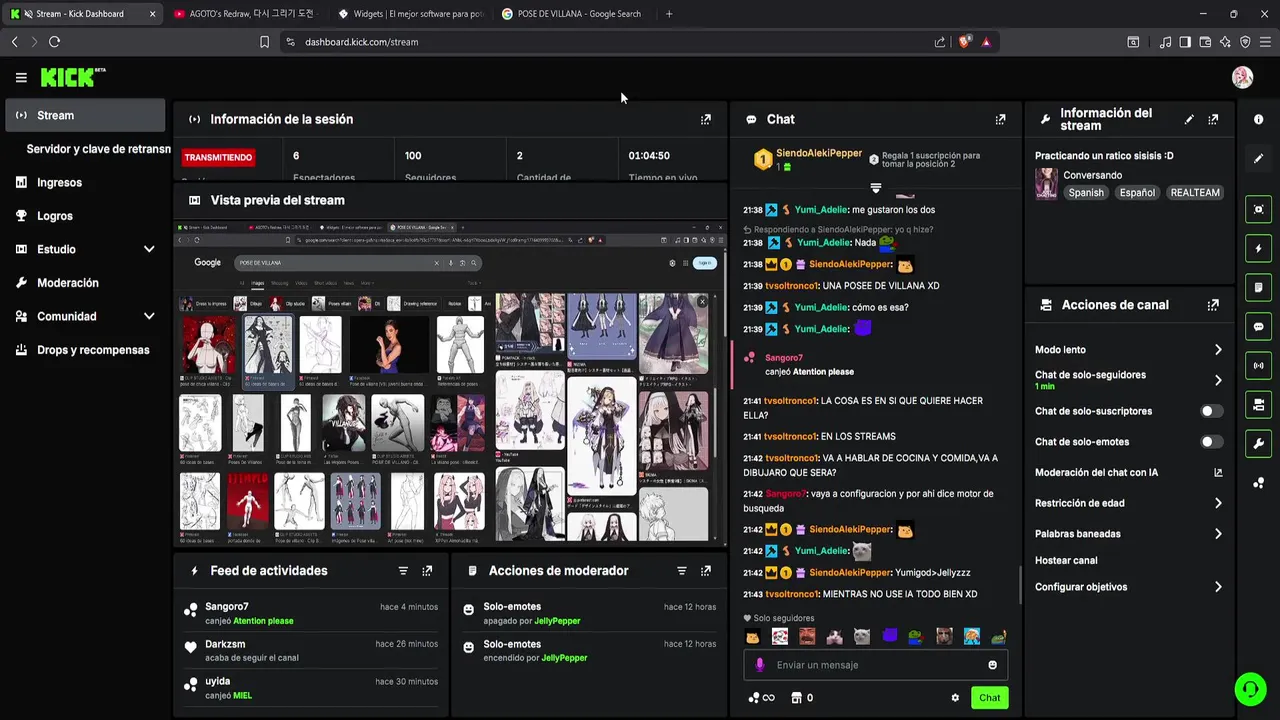Image resolution: width=1280 pixels, height=720 pixels.
Task: Pop out the Acciones de moderador panel
Action: pos(706,571)
